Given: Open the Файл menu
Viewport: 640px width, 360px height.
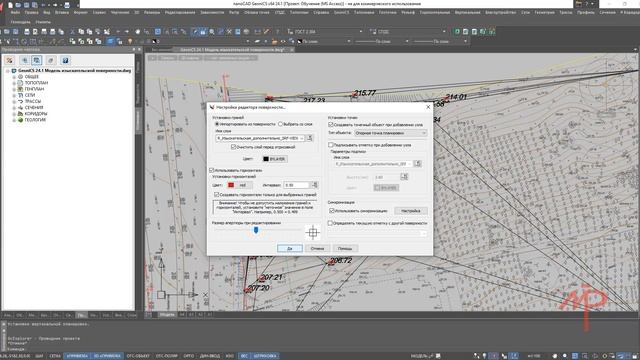Looking at the screenshot, I should pyautogui.click(x=16, y=13).
